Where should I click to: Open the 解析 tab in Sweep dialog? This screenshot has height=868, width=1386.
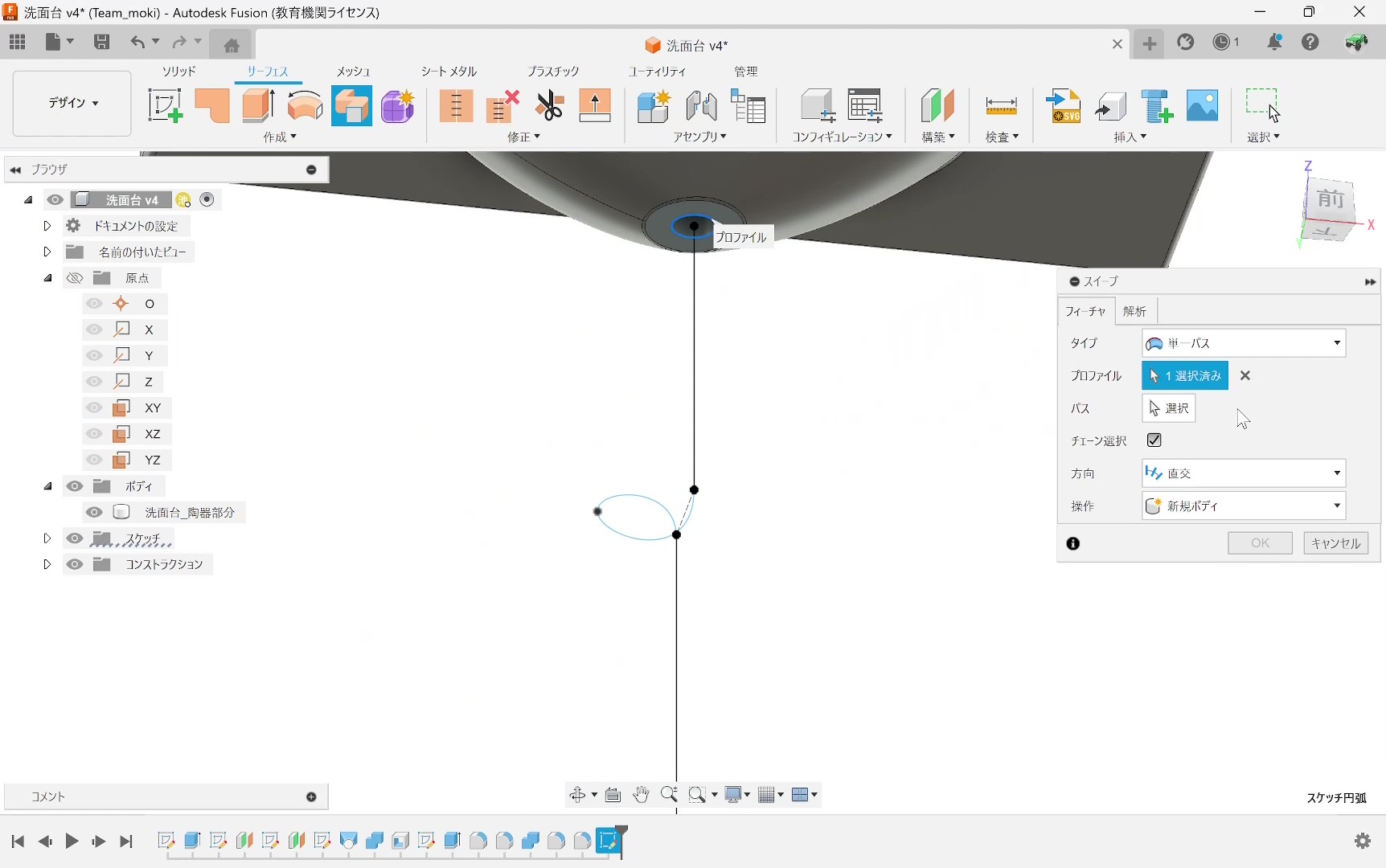[1135, 311]
